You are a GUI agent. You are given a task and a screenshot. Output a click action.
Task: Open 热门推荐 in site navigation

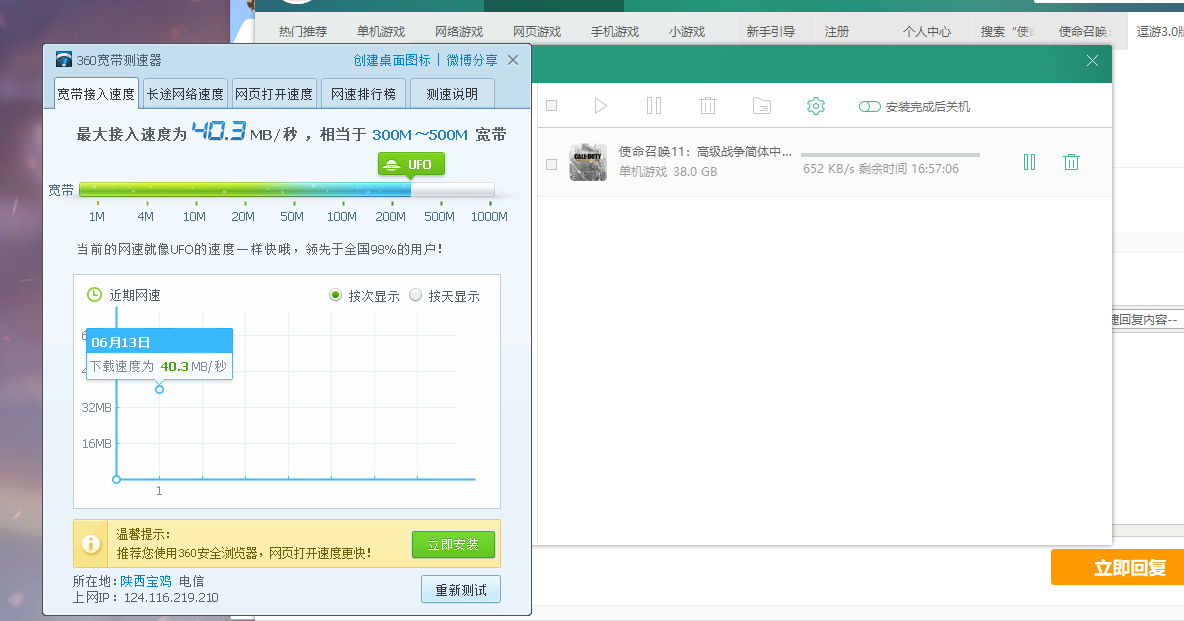coord(303,32)
